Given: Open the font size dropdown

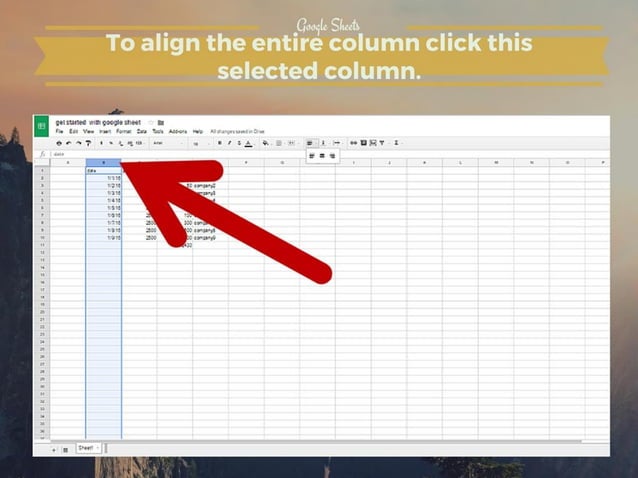Looking at the screenshot, I should pyautogui.click(x=200, y=144).
